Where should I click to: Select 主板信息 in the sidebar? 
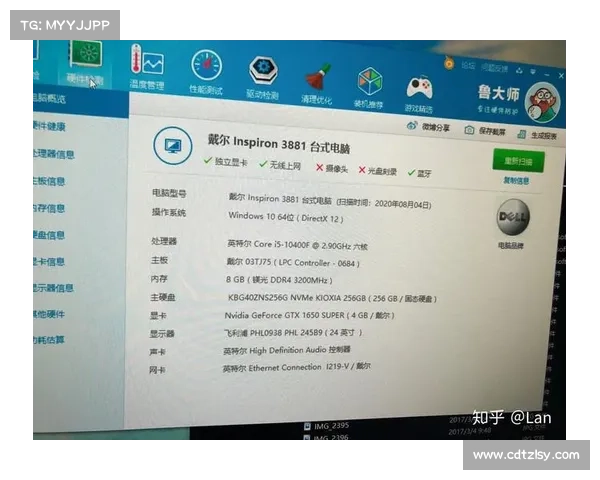click(x=49, y=181)
